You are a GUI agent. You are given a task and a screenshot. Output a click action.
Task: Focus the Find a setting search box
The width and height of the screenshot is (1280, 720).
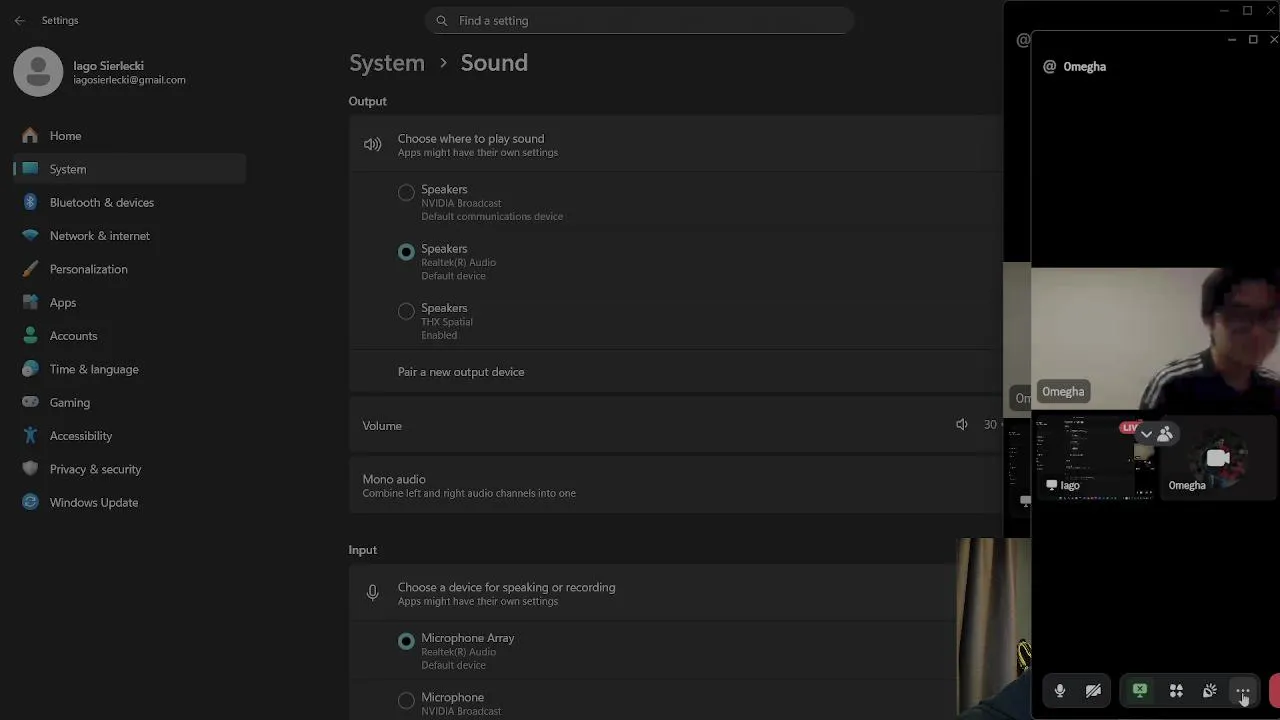(640, 20)
